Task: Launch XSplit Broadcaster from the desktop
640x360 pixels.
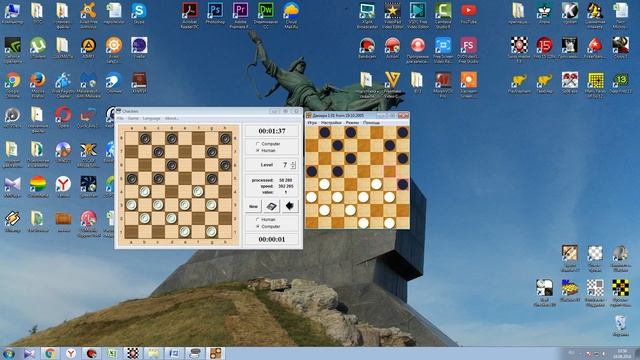Action: pyautogui.click(x=367, y=15)
